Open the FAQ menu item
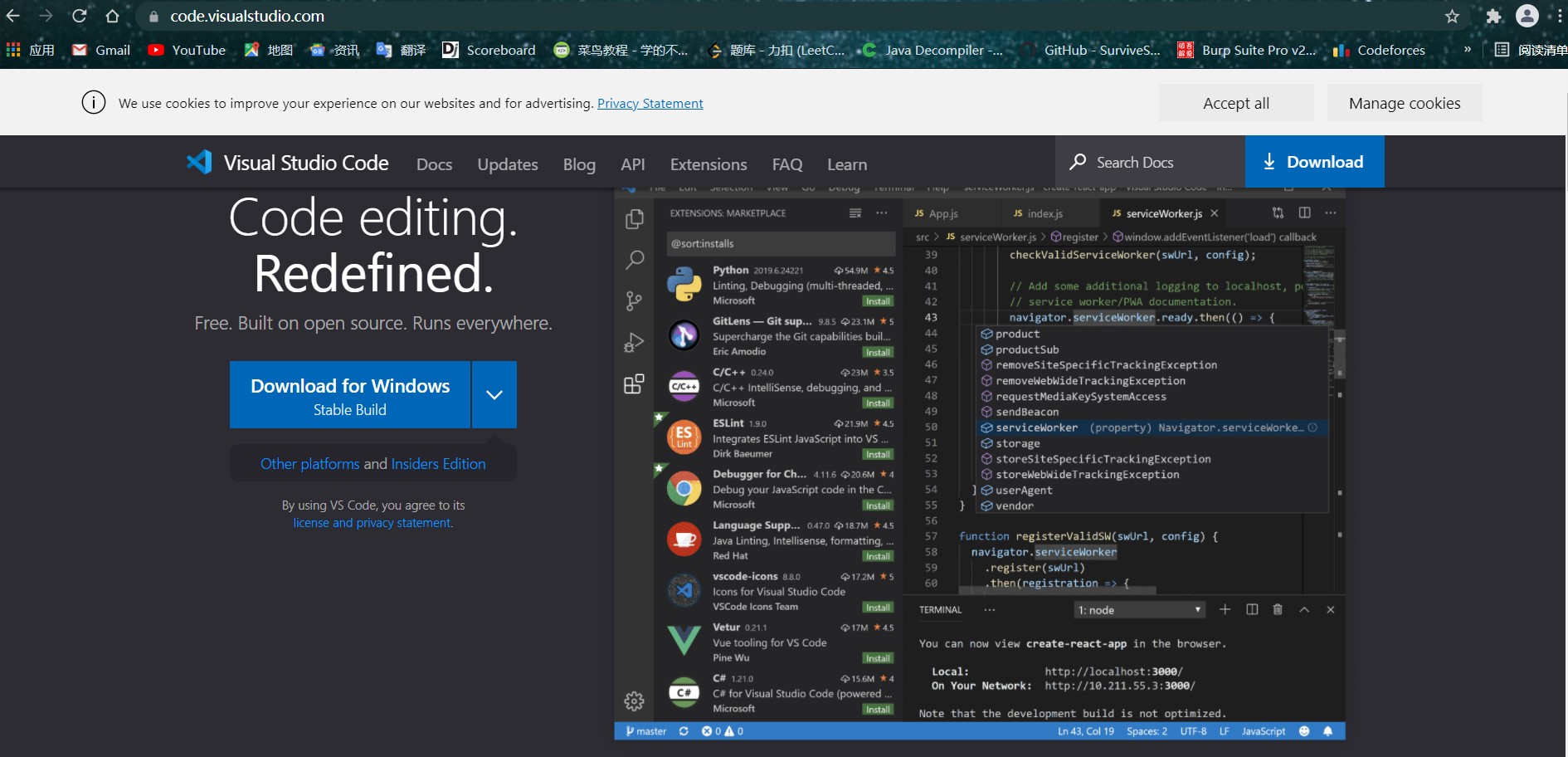The width and height of the screenshot is (1568, 757). (787, 164)
